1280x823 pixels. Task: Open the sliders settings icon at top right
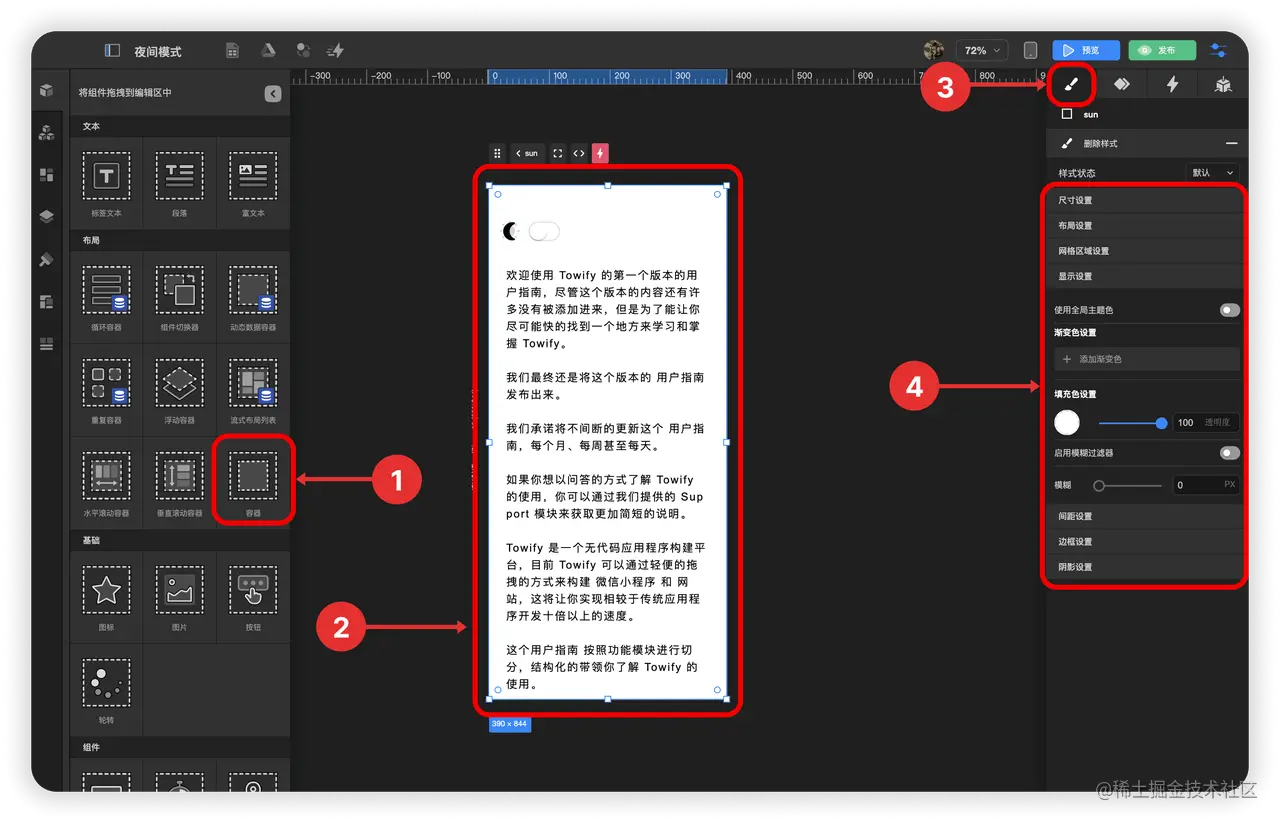click(1218, 50)
